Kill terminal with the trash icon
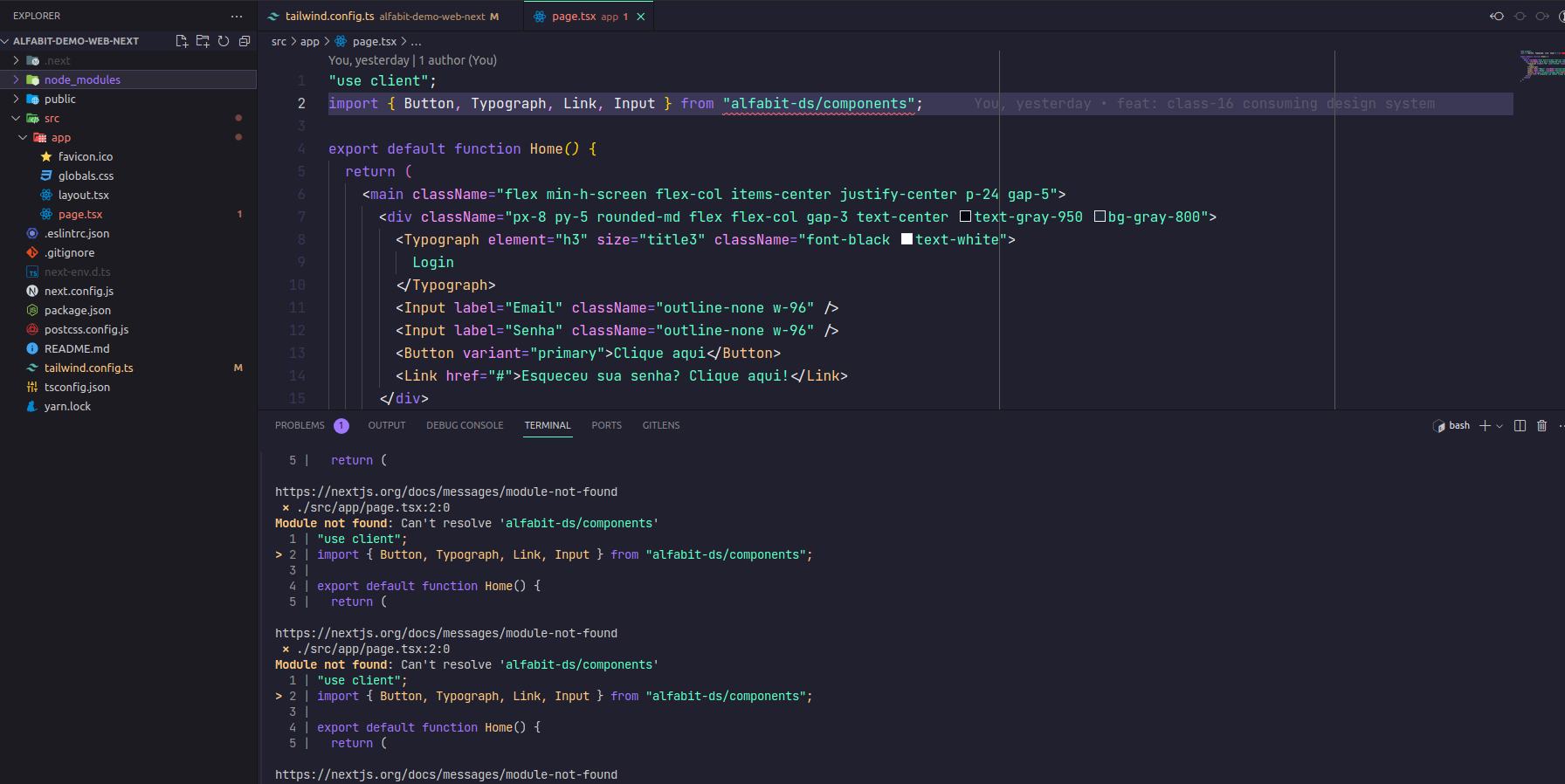Image resolution: width=1565 pixels, height=784 pixels. tap(1542, 425)
